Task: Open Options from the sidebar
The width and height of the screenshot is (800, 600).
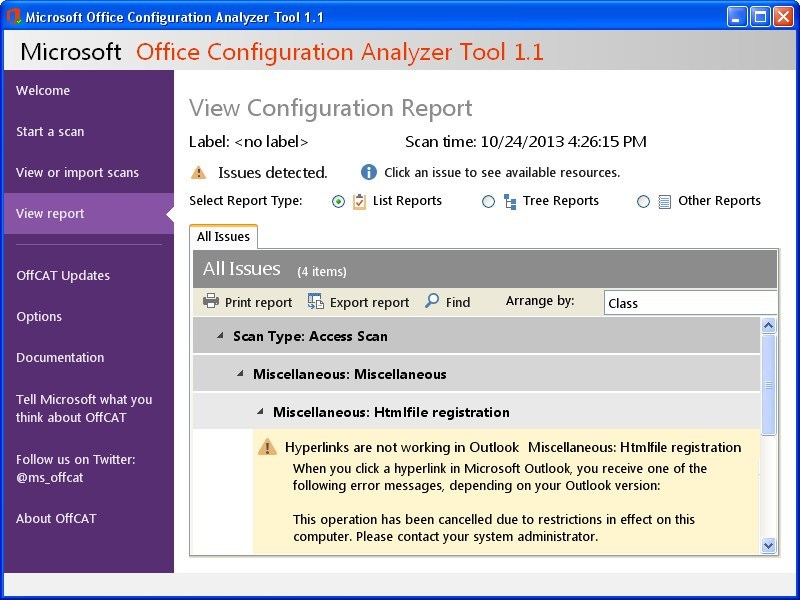Action: (39, 316)
